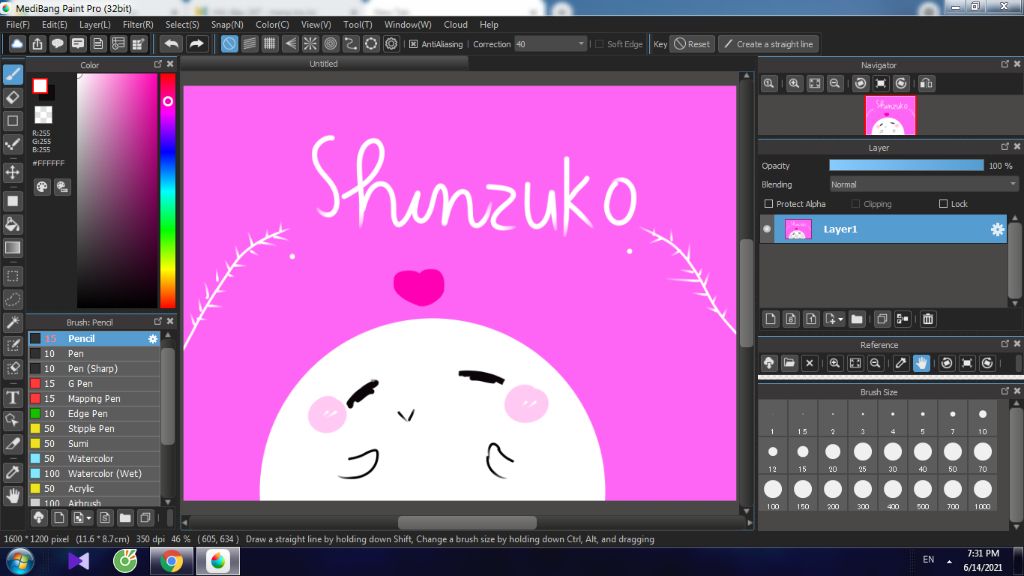Show hidden system tray icons
Viewport: 1024px width, 576px height.
pos(949,561)
